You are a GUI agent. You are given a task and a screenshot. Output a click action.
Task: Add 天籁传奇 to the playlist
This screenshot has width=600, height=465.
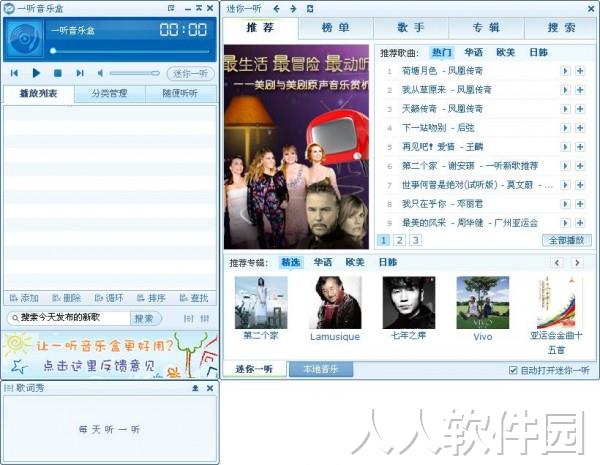tap(580, 109)
